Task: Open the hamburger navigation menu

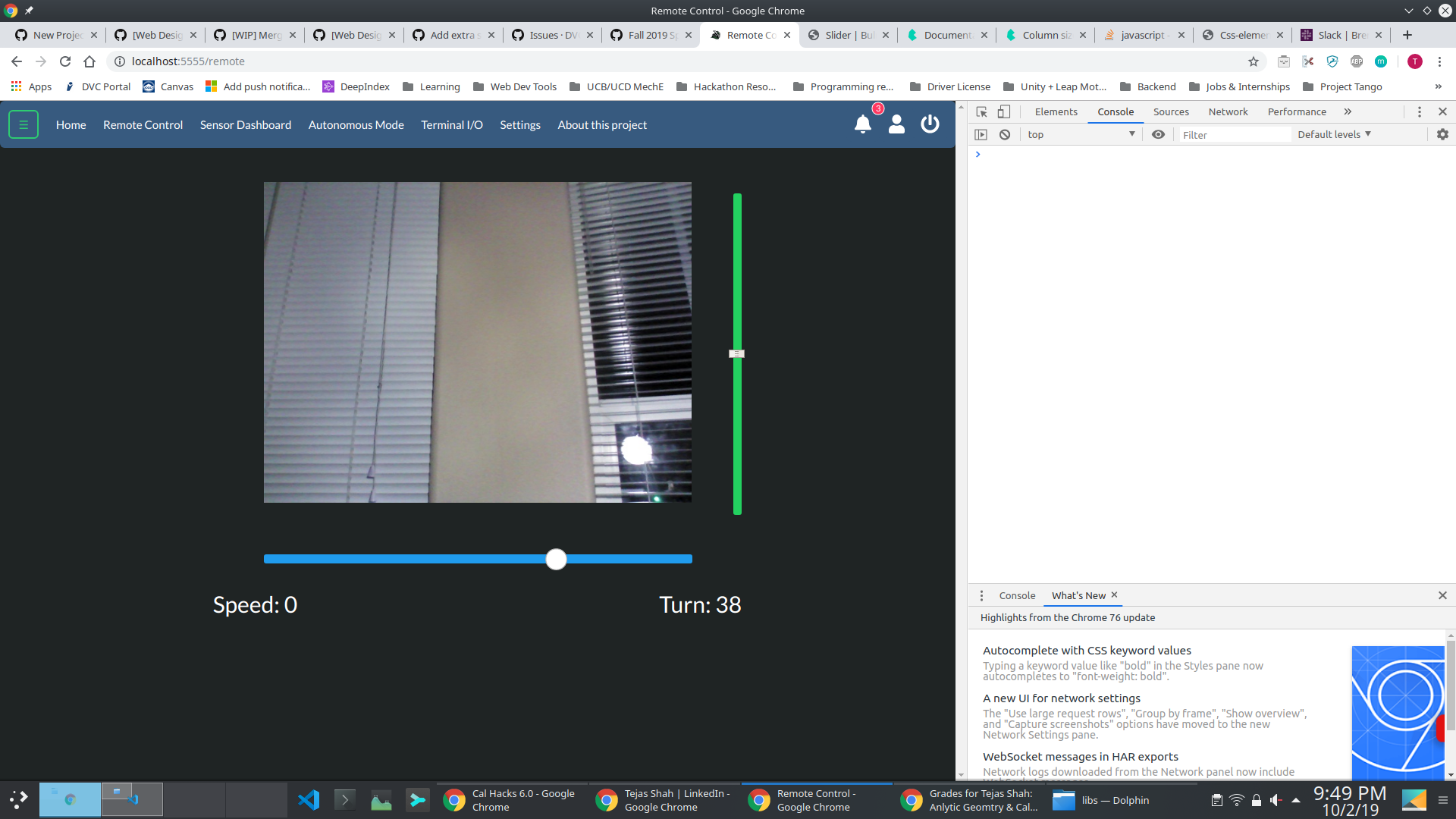Action: 23,124
